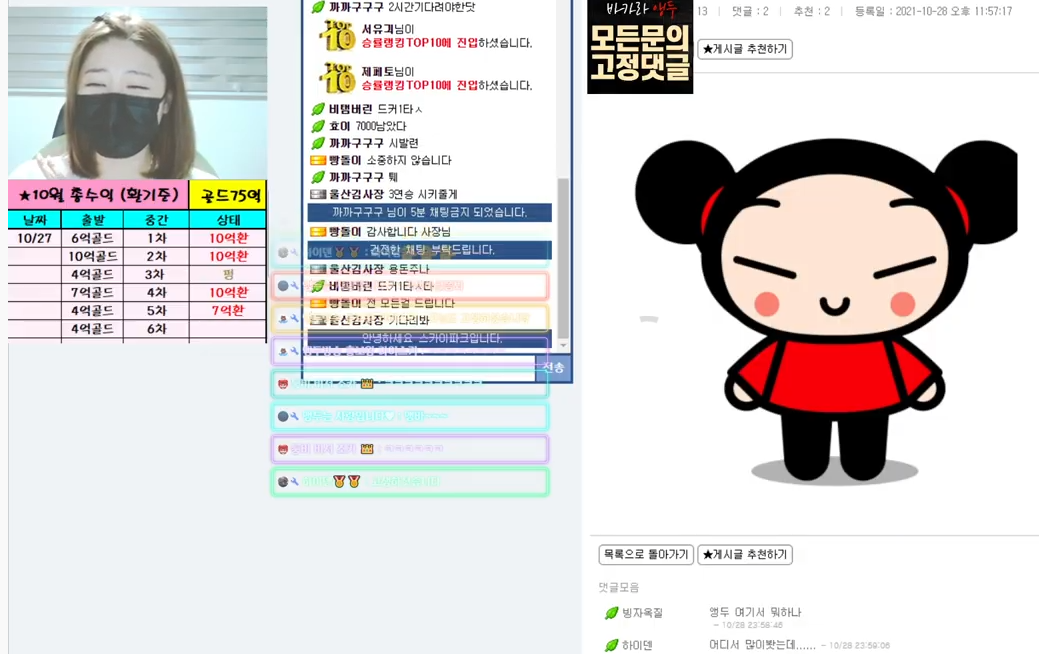Focus the chat message input field
This screenshot has width=1039, height=654.
[x=419, y=368]
